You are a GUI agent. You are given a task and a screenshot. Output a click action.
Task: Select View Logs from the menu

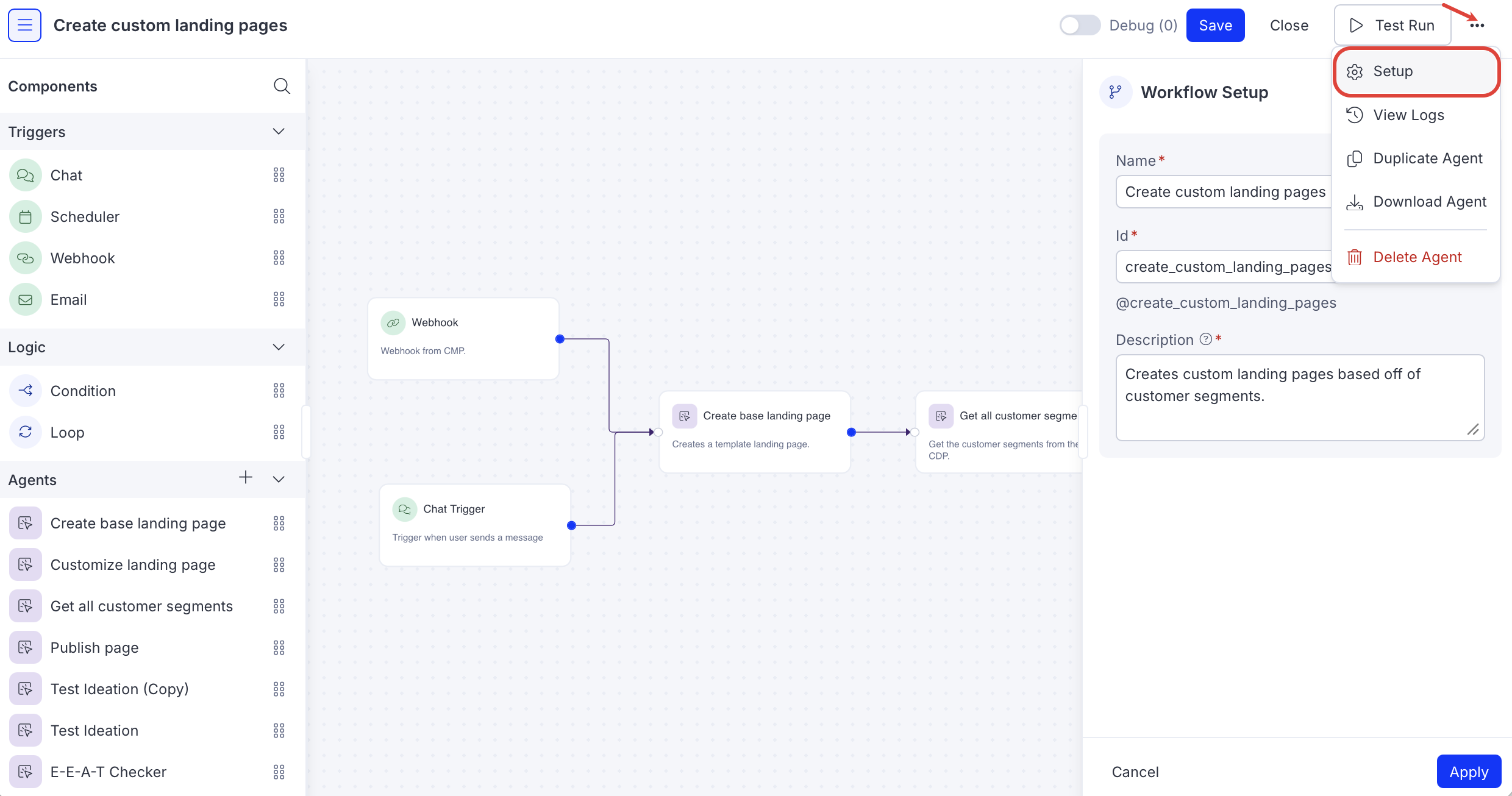(1408, 115)
